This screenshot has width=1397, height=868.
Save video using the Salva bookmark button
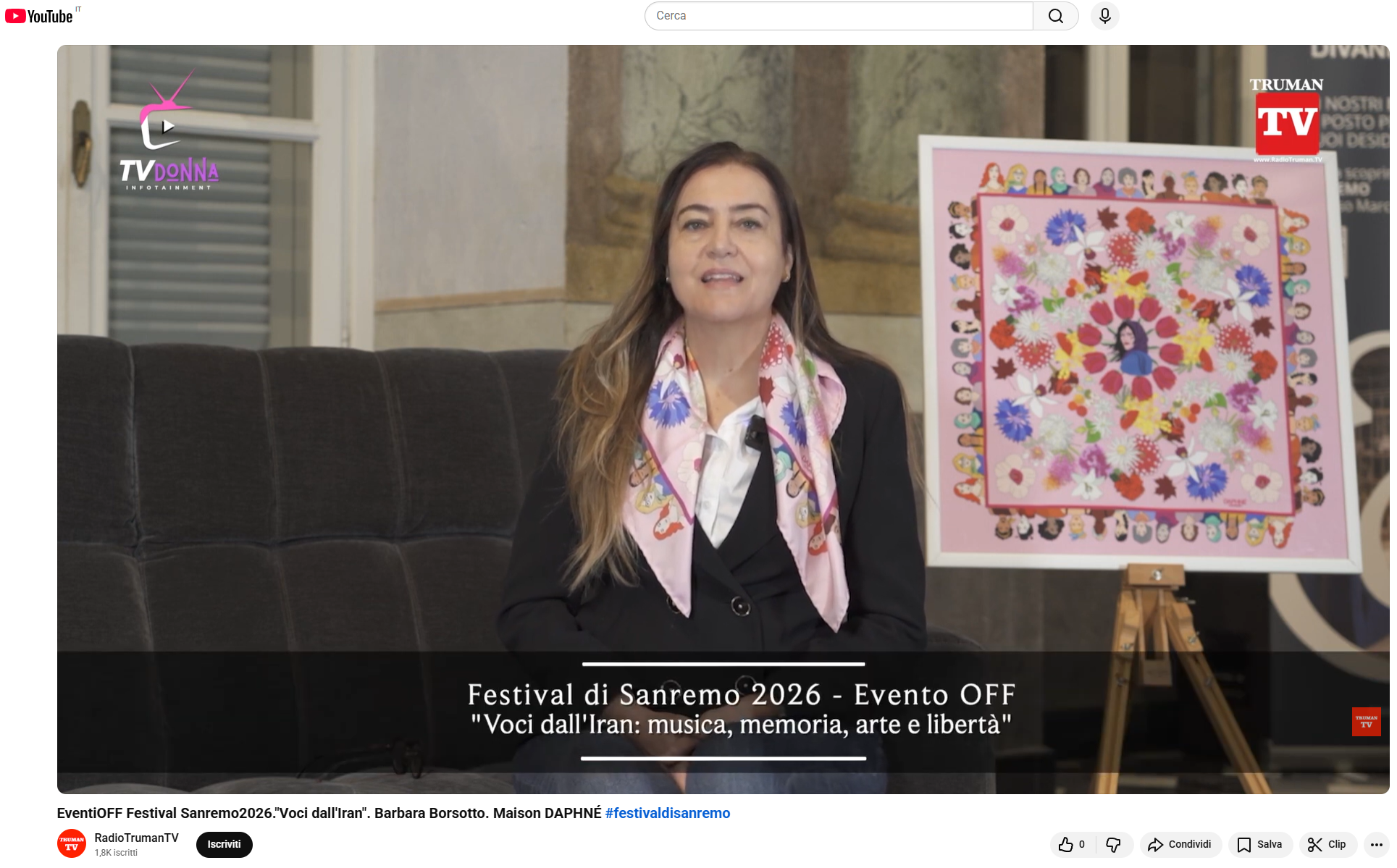pyautogui.click(x=1259, y=844)
